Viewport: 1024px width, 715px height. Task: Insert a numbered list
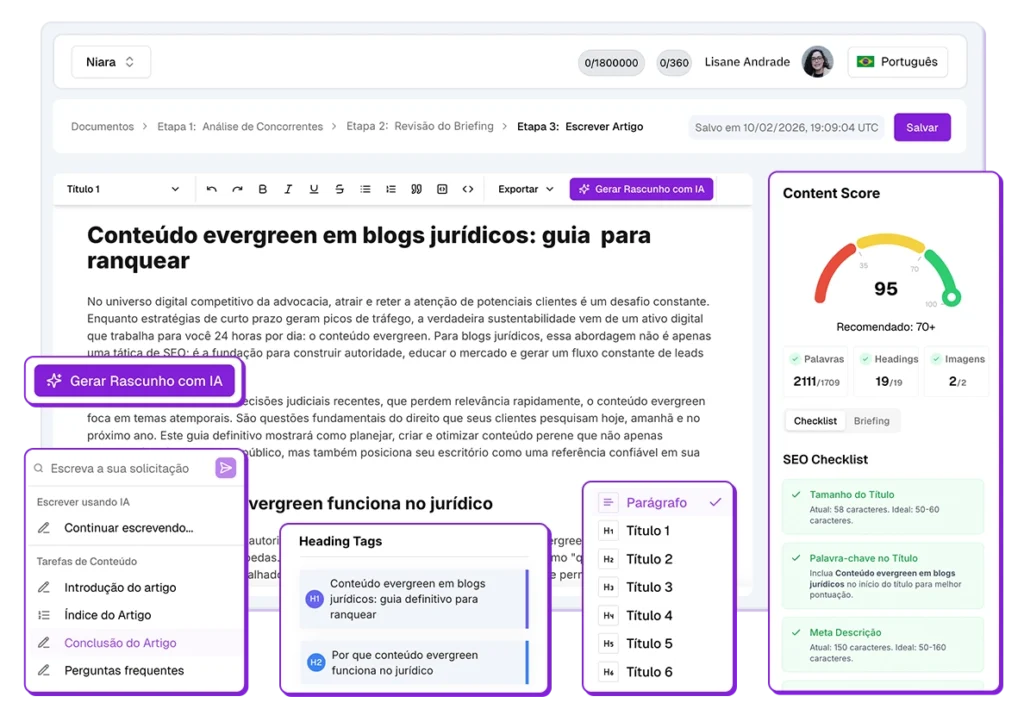(391, 189)
